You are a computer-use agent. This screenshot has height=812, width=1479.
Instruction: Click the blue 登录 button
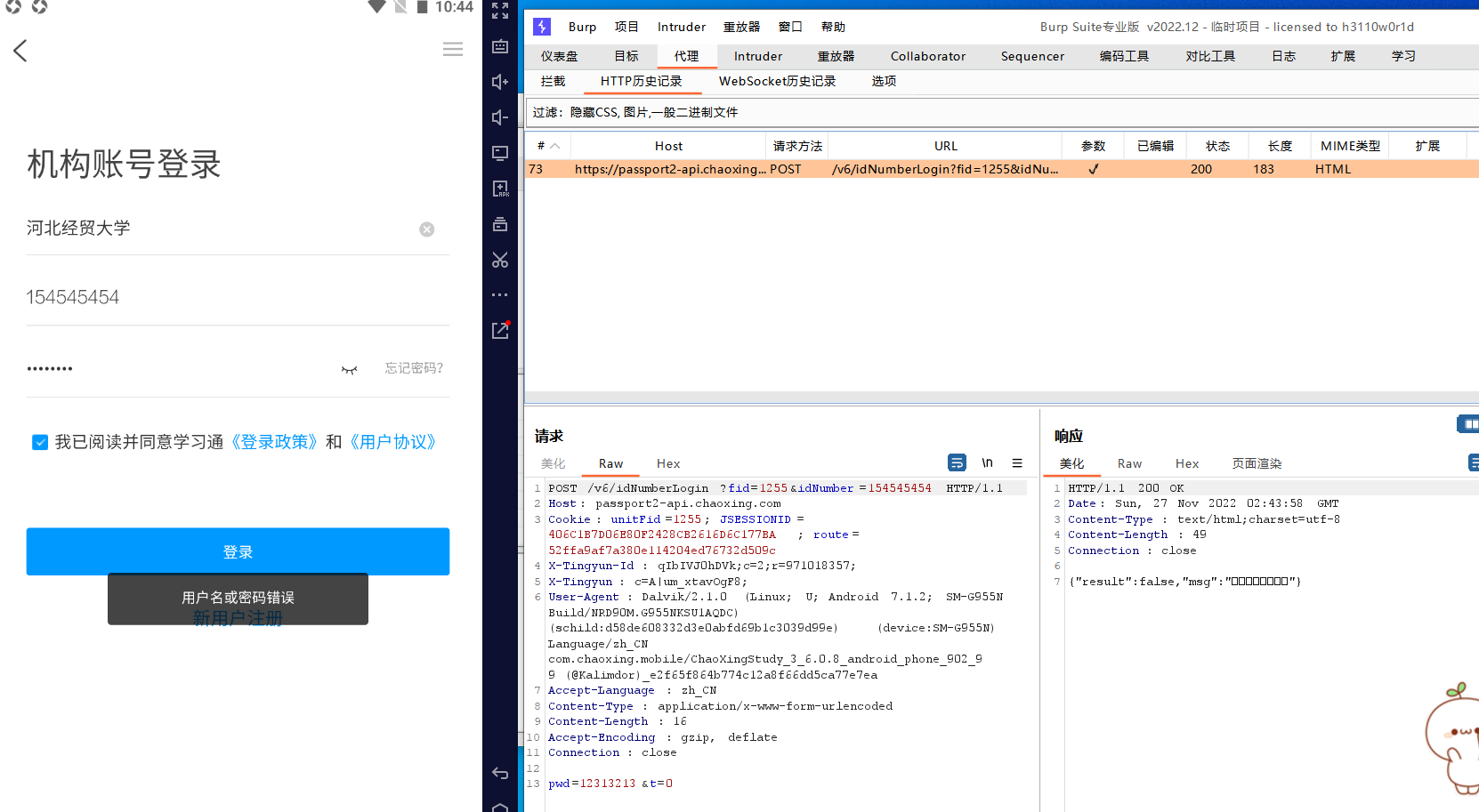[x=238, y=551]
